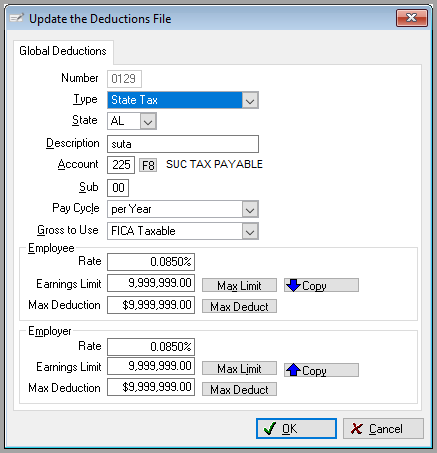Click Employee Max Deduct button
The image size is (437, 453).
tap(239, 306)
